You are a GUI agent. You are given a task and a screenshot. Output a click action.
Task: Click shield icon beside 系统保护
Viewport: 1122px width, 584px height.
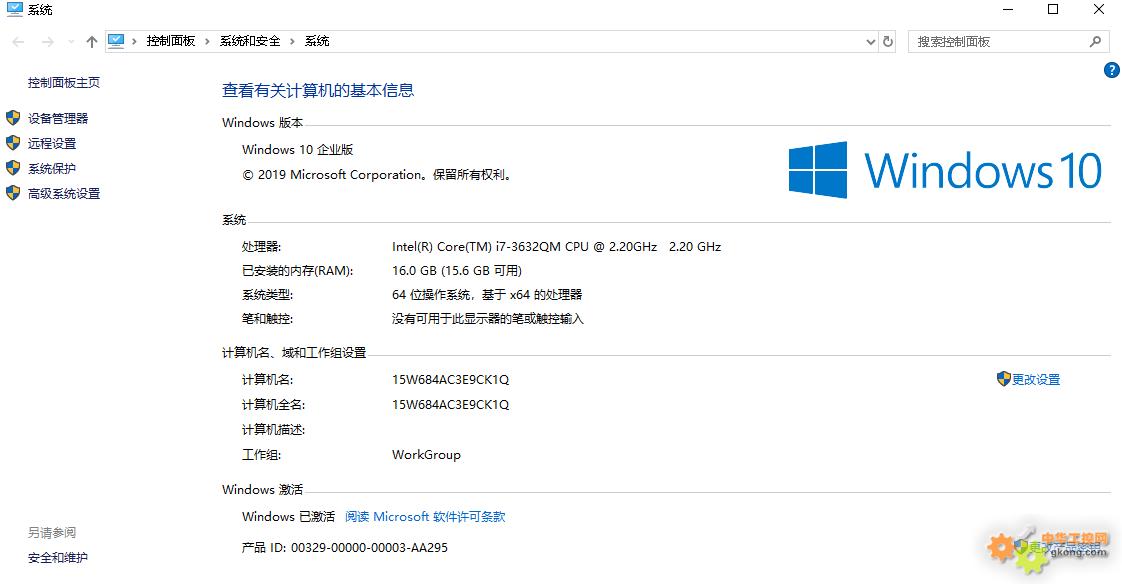[13, 167]
